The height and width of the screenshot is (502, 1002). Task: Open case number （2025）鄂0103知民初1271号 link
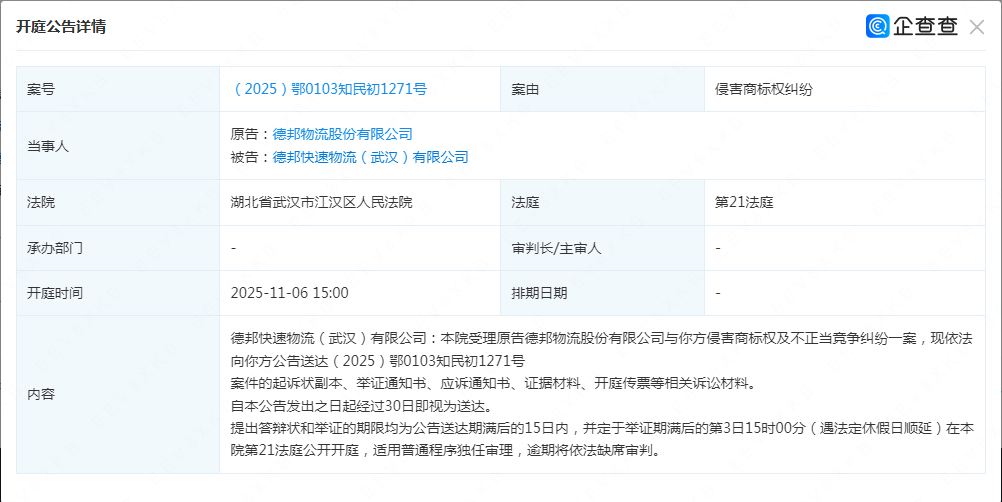(329, 89)
